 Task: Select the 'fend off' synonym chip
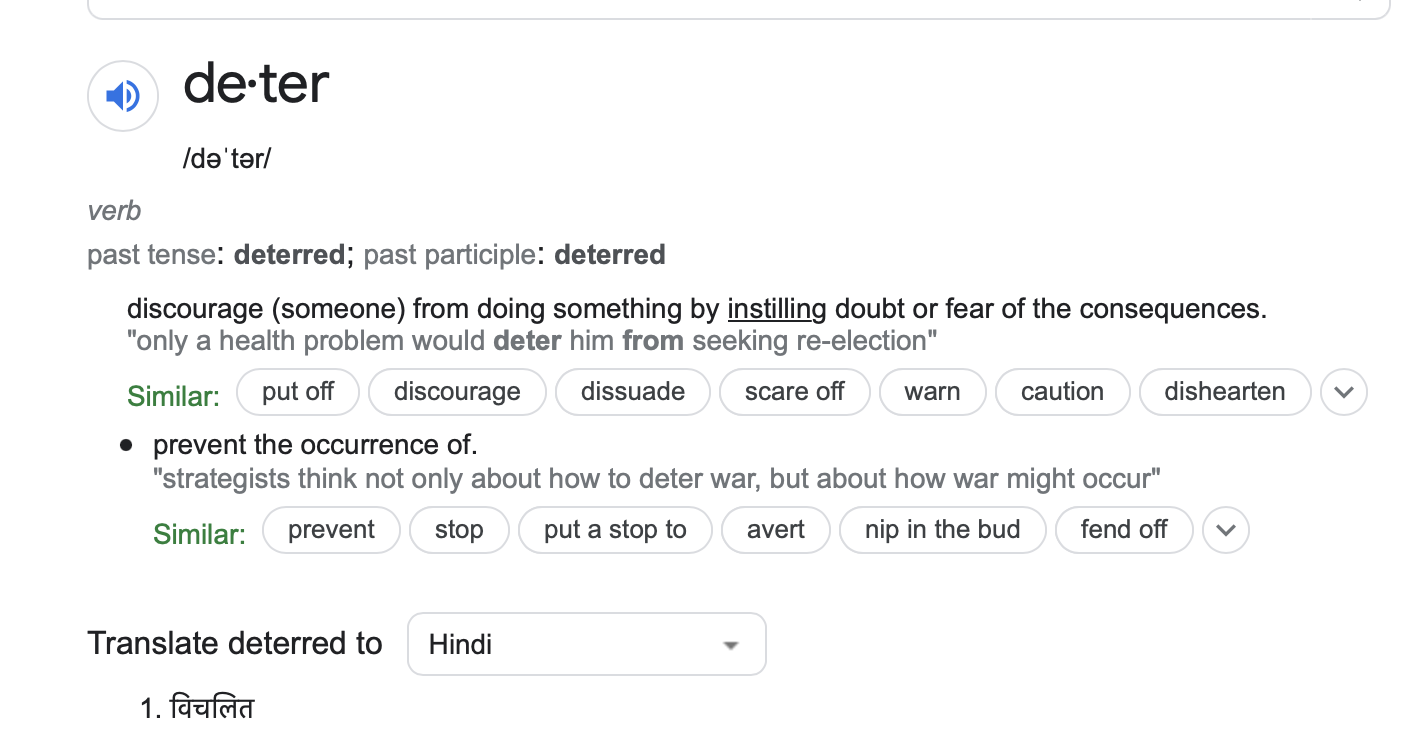point(1123,530)
